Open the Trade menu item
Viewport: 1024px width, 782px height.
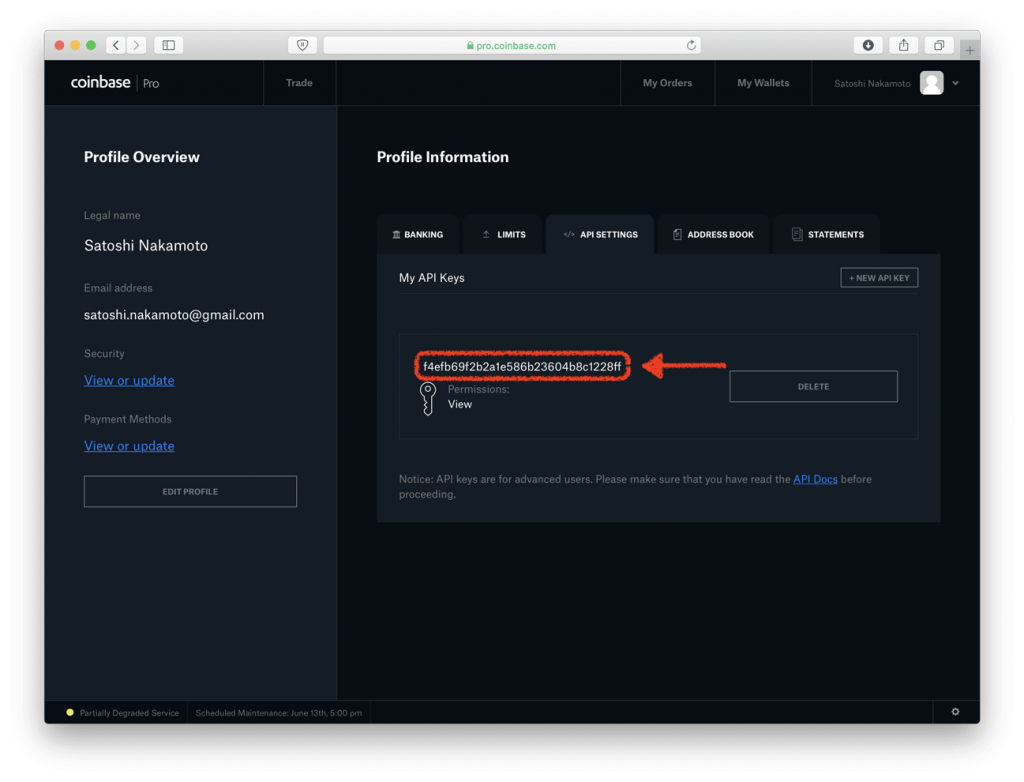299,83
